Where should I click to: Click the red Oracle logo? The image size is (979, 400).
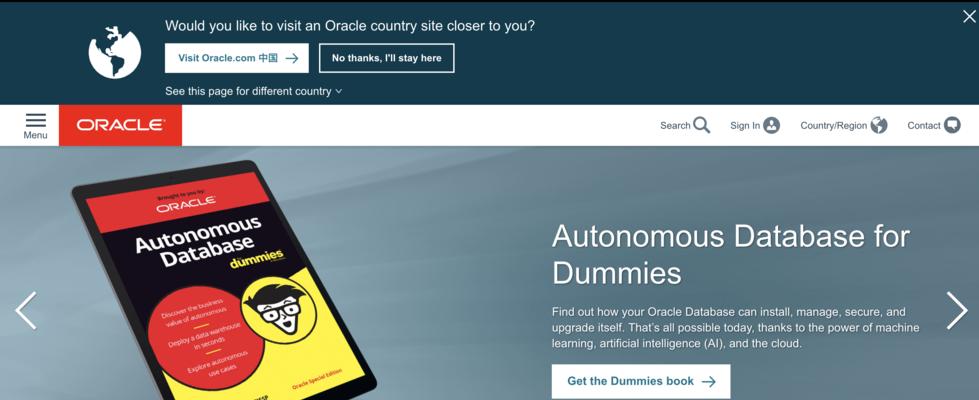pos(121,125)
